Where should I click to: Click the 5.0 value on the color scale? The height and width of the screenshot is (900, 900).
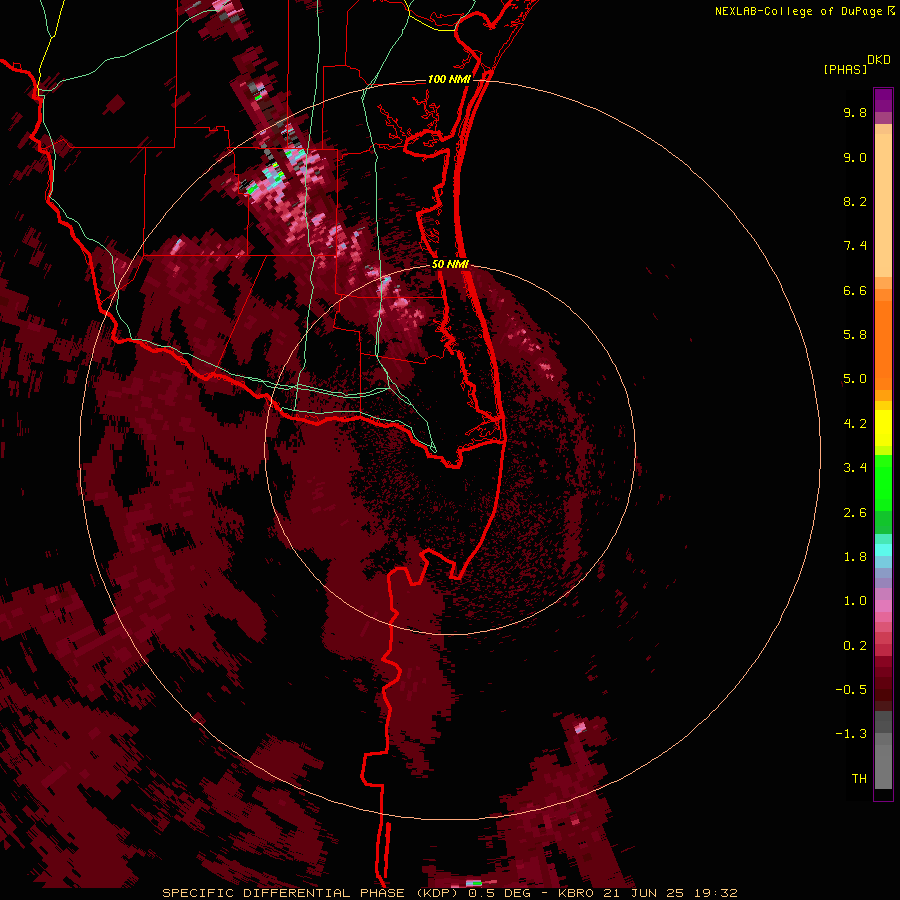point(855,379)
